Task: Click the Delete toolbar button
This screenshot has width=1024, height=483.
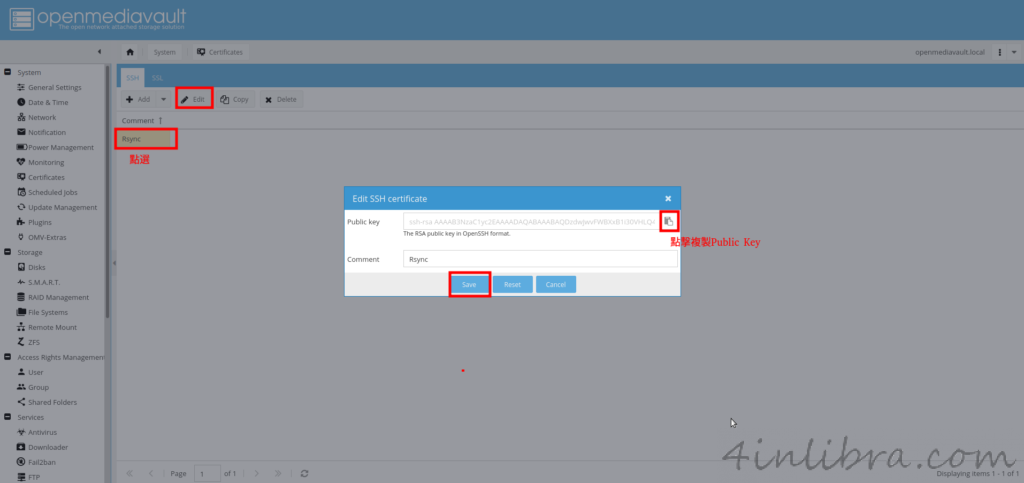Action: [x=280, y=99]
